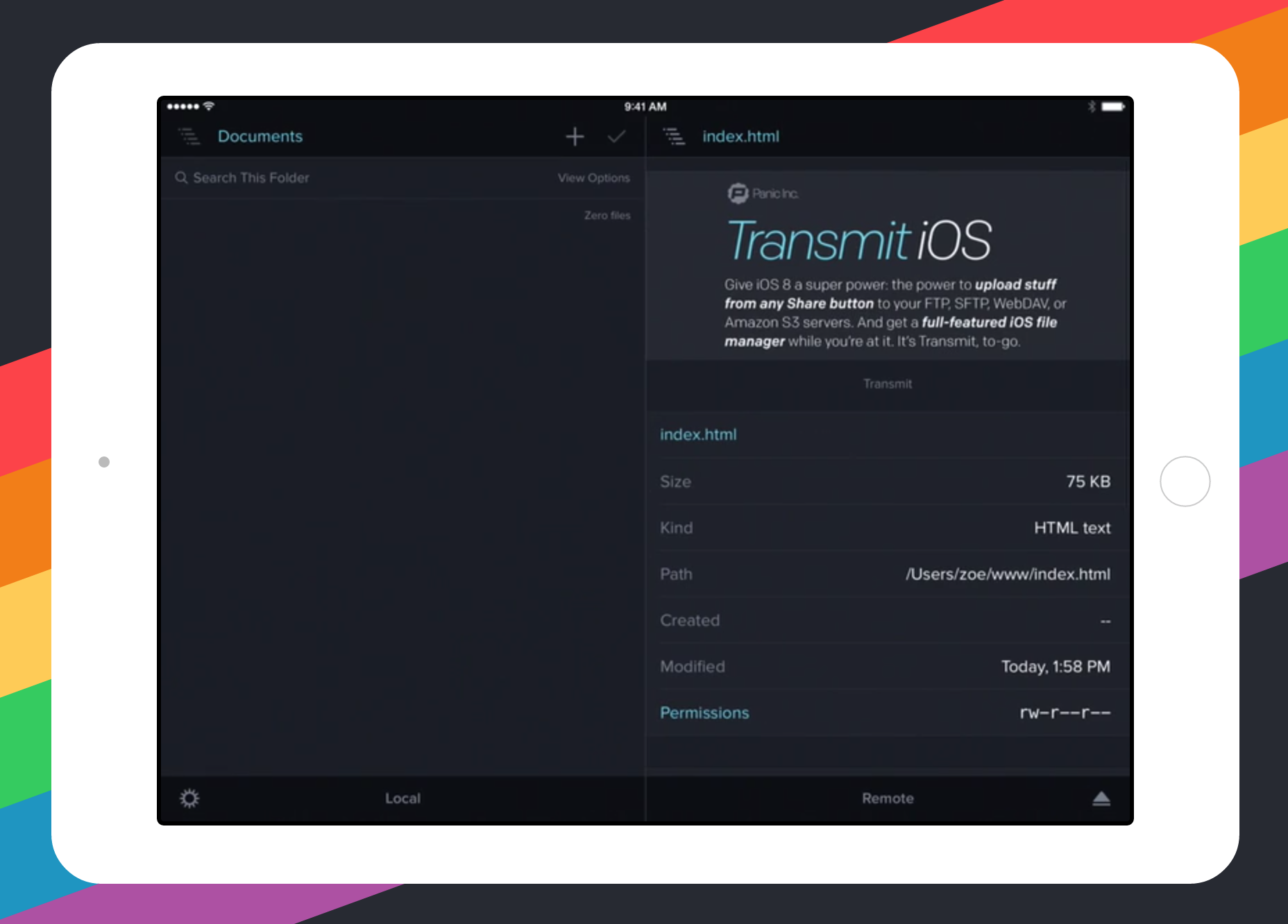Expand the Created field entry

pos(690,620)
